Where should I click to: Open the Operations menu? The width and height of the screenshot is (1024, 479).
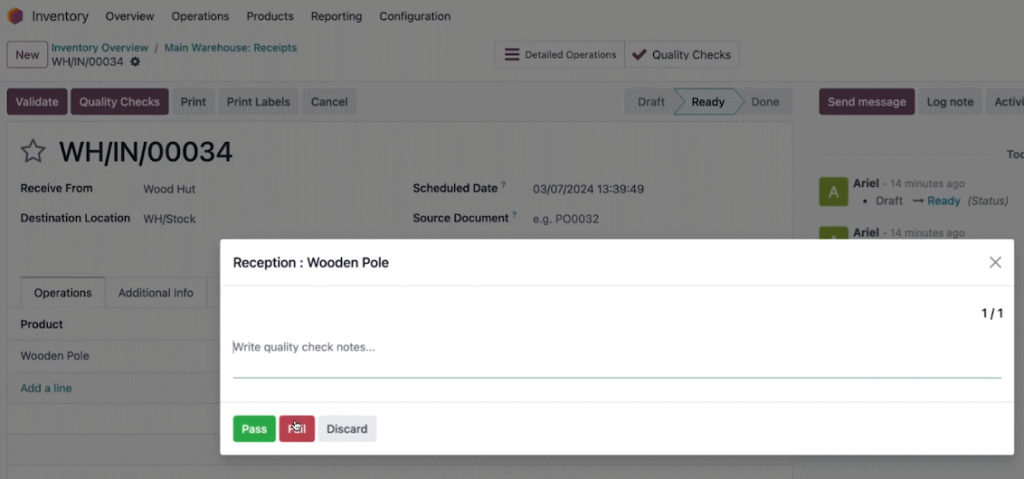coord(200,16)
